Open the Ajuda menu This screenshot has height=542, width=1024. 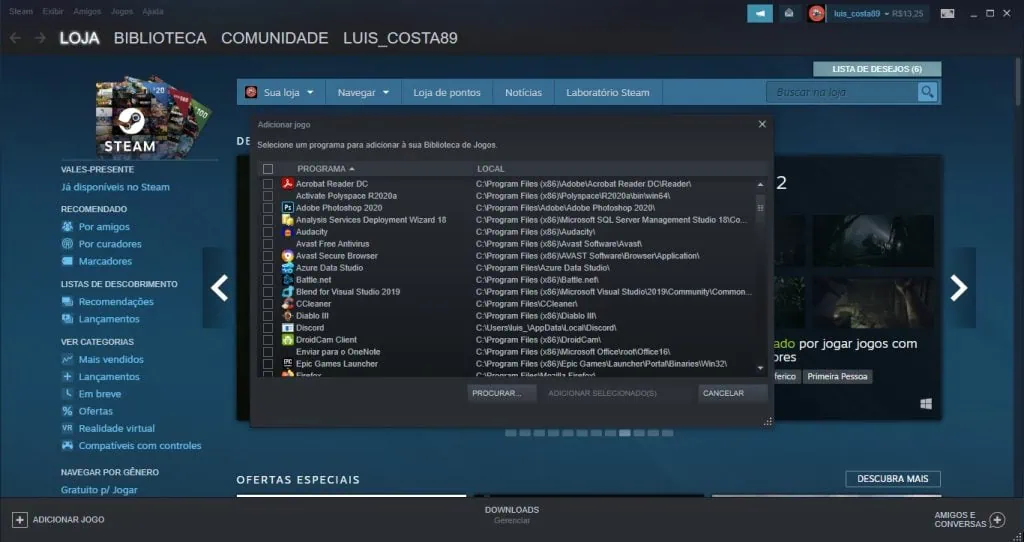pos(153,11)
